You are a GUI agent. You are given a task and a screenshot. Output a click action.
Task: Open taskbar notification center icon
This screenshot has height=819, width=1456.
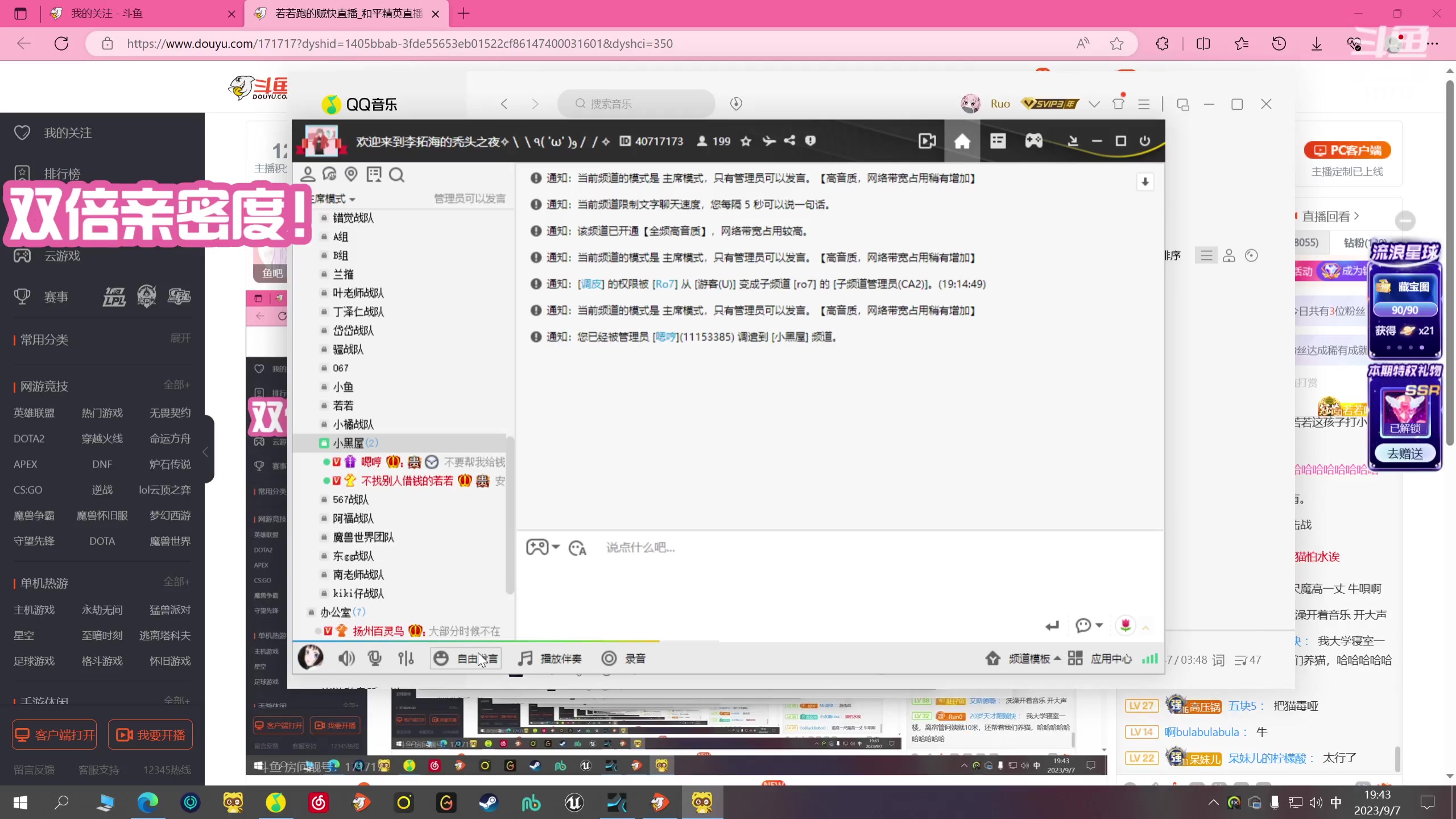(x=1428, y=803)
